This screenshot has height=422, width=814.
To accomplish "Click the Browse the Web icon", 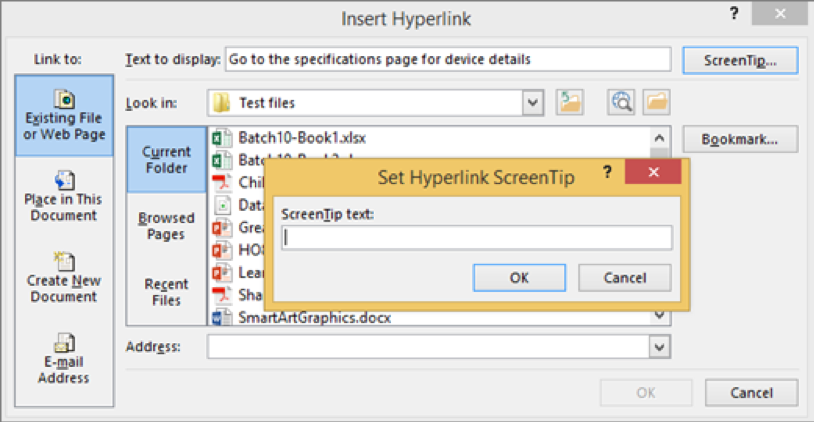I will (x=622, y=101).
